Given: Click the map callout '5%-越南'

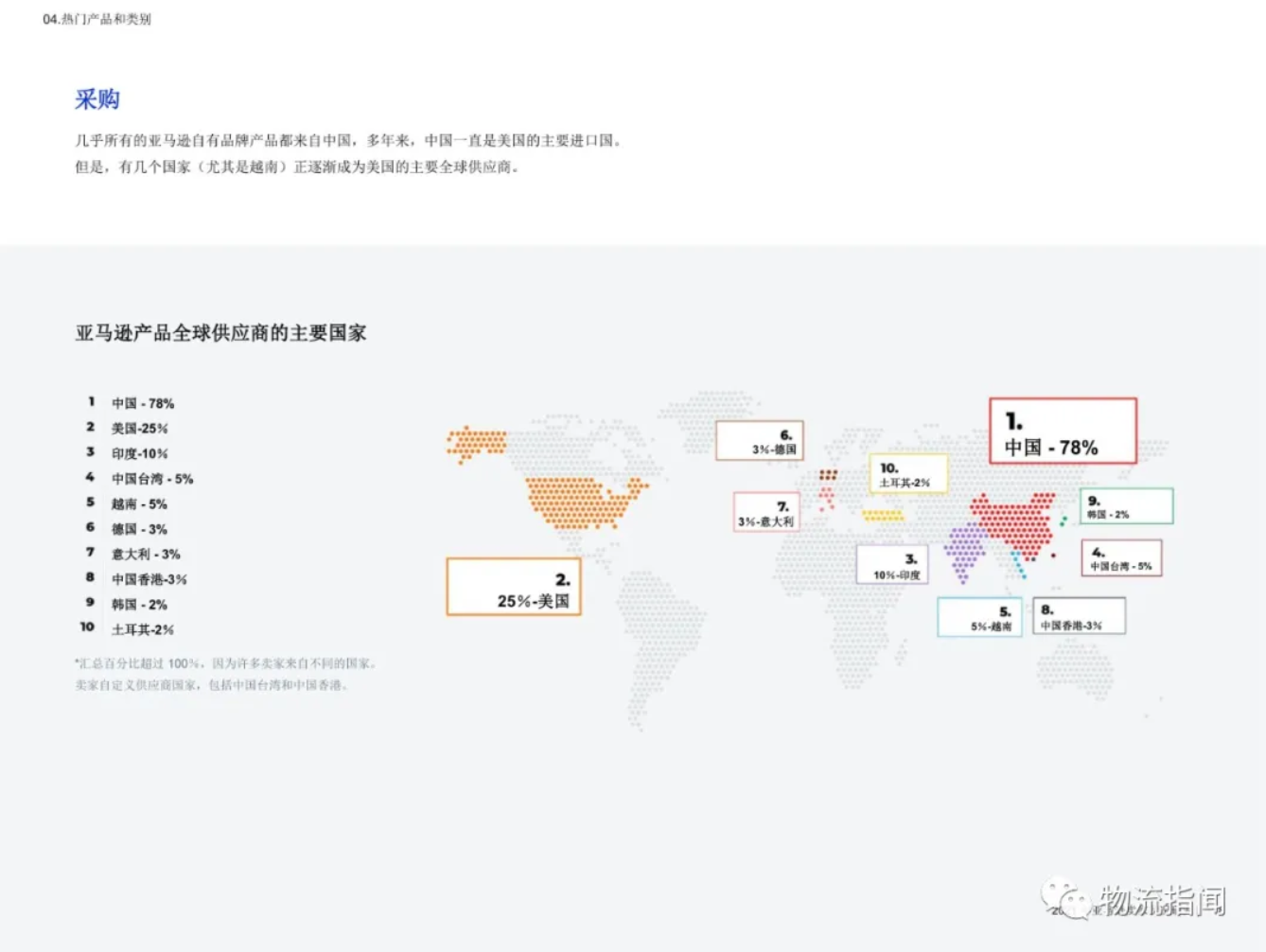Looking at the screenshot, I should click(x=980, y=617).
